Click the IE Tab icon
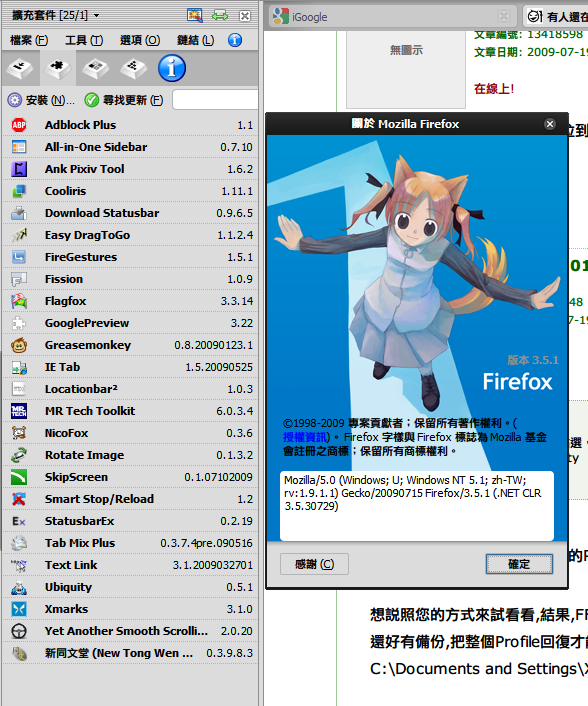 tap(19, 367)
